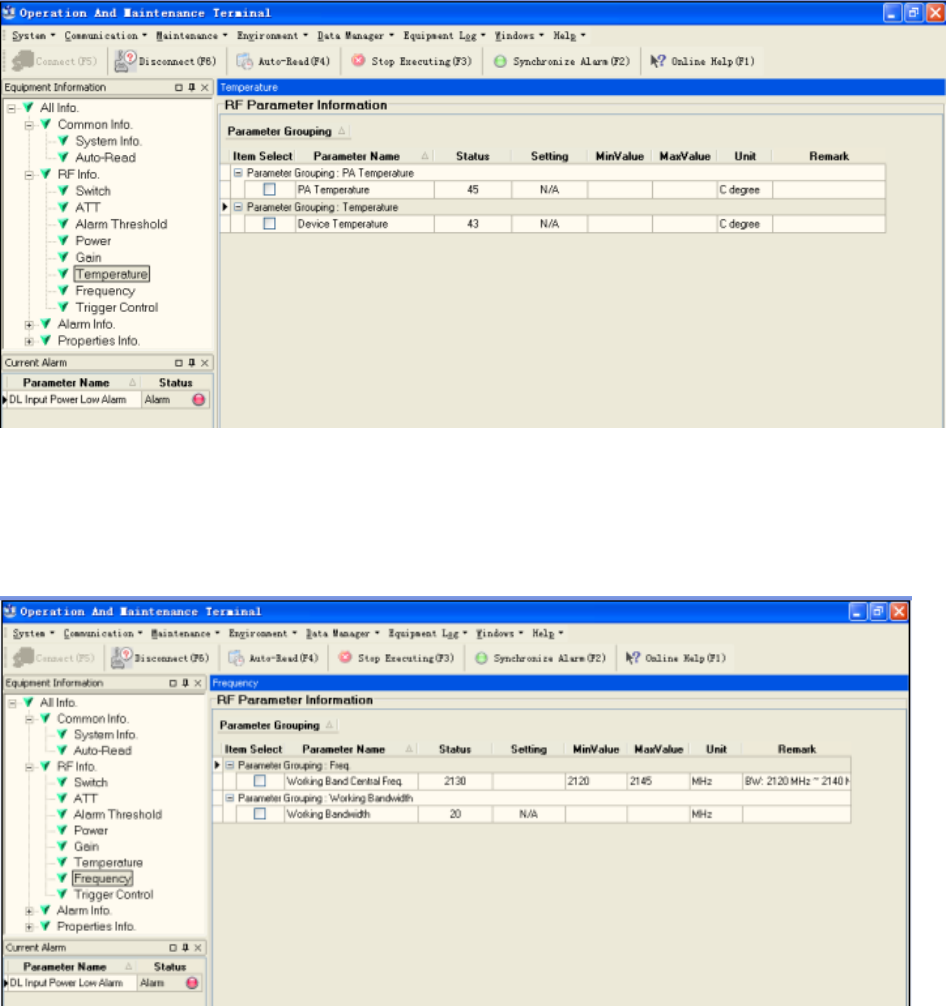Tick the Device Temperature checkbox

270,223
